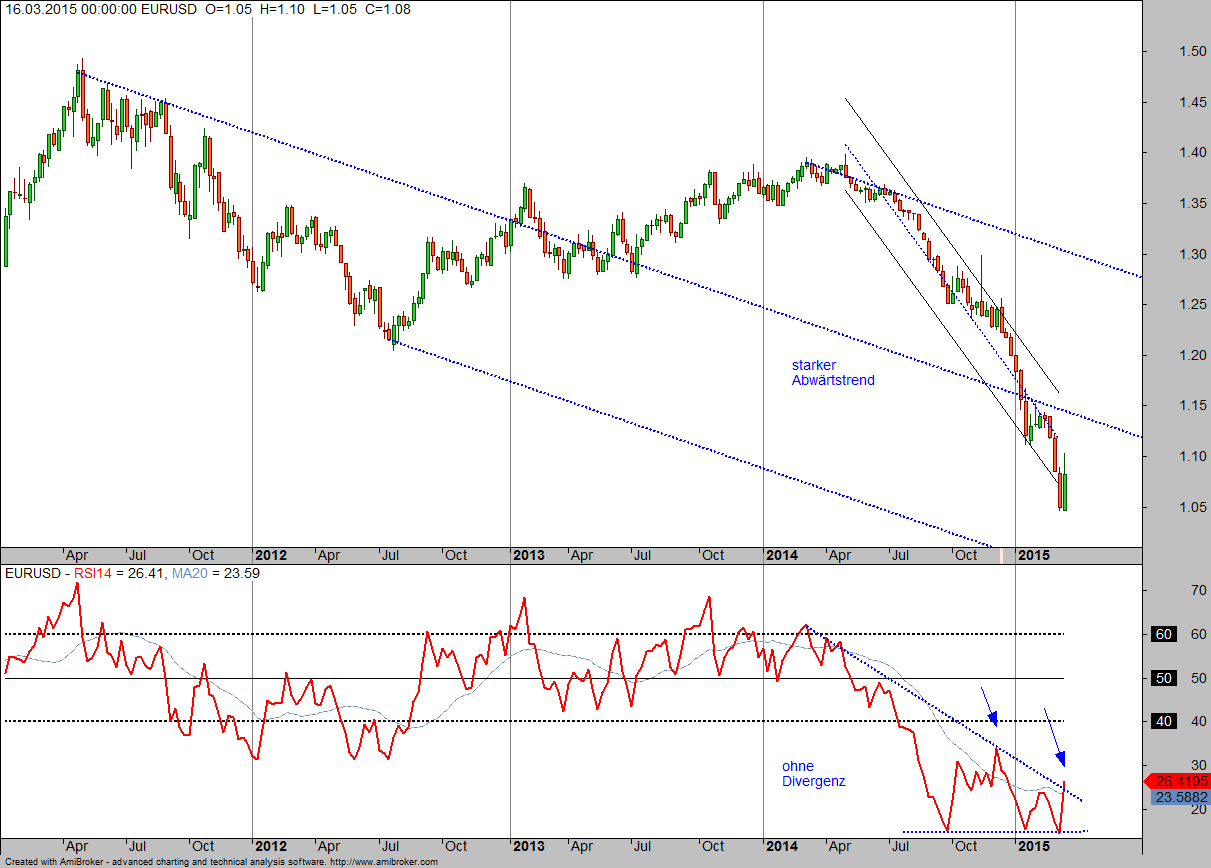Click the black 50 level tag
Screen dimensions: 1211x868
click(x=1163, y=678)
